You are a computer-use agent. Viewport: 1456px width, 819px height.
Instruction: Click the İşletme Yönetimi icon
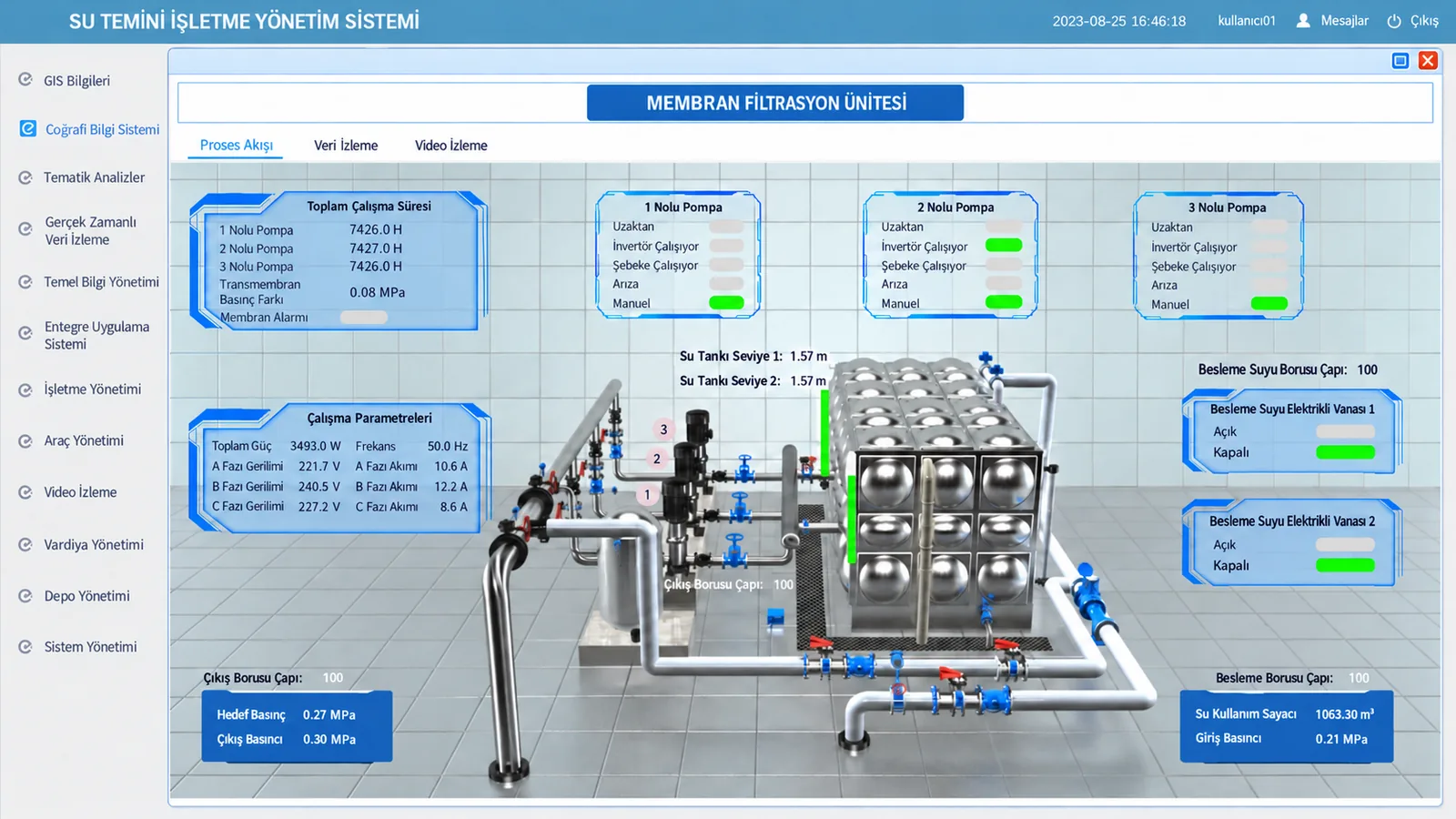[x=25, y=389]
